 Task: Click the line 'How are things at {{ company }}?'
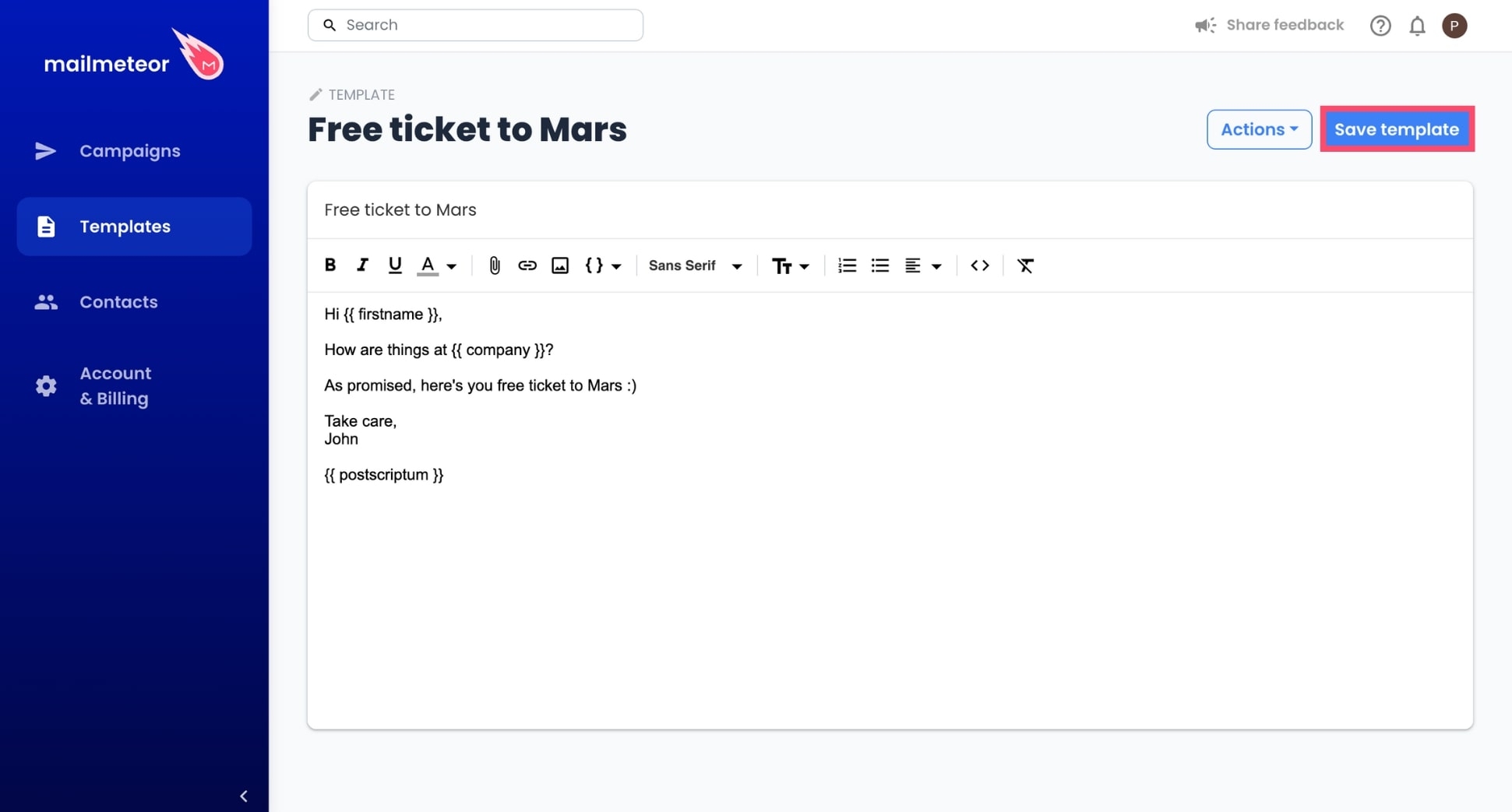pyautogui.click(x=439, y=350)
